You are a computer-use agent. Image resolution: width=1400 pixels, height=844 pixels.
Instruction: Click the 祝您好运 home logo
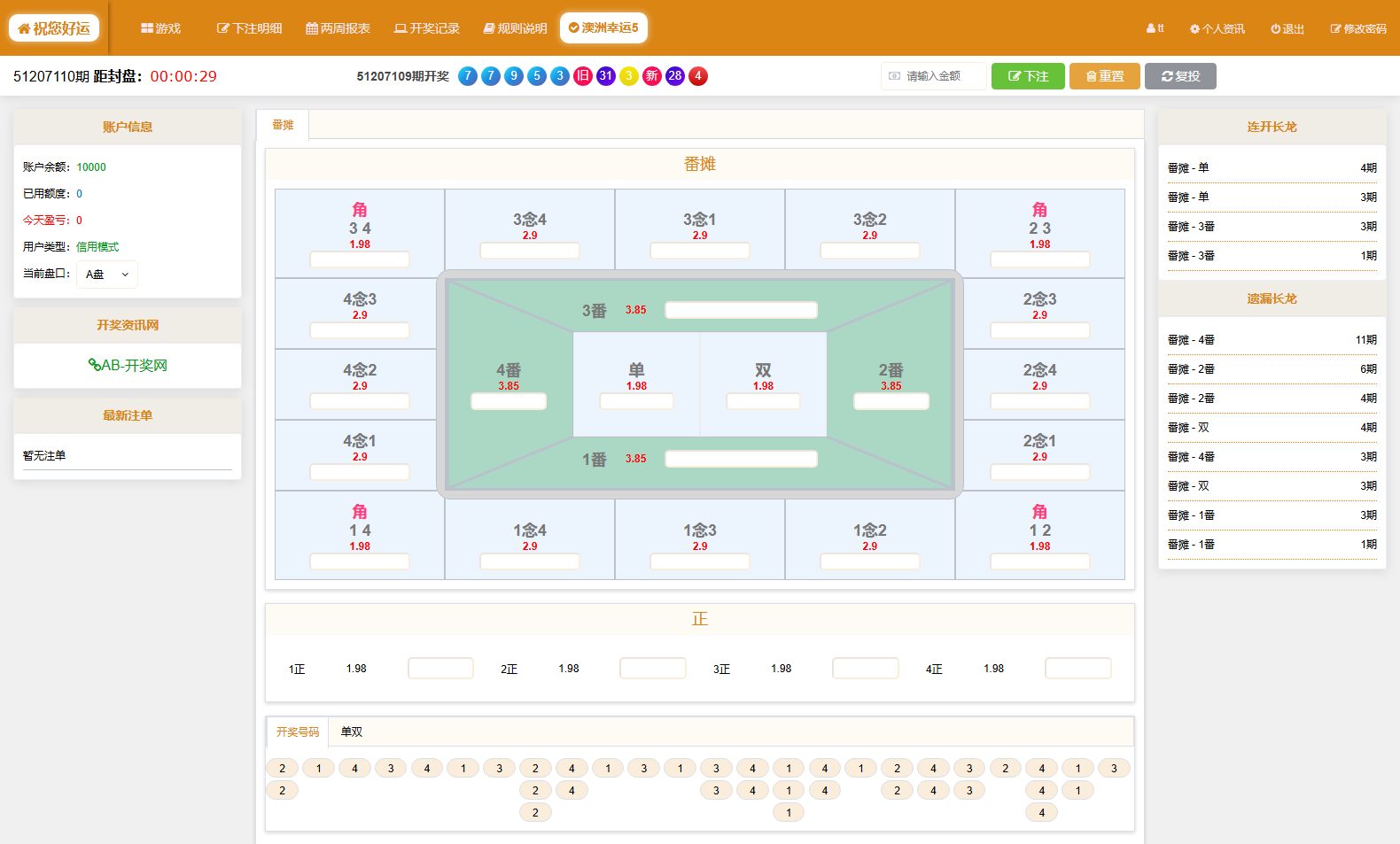[54, 28]
